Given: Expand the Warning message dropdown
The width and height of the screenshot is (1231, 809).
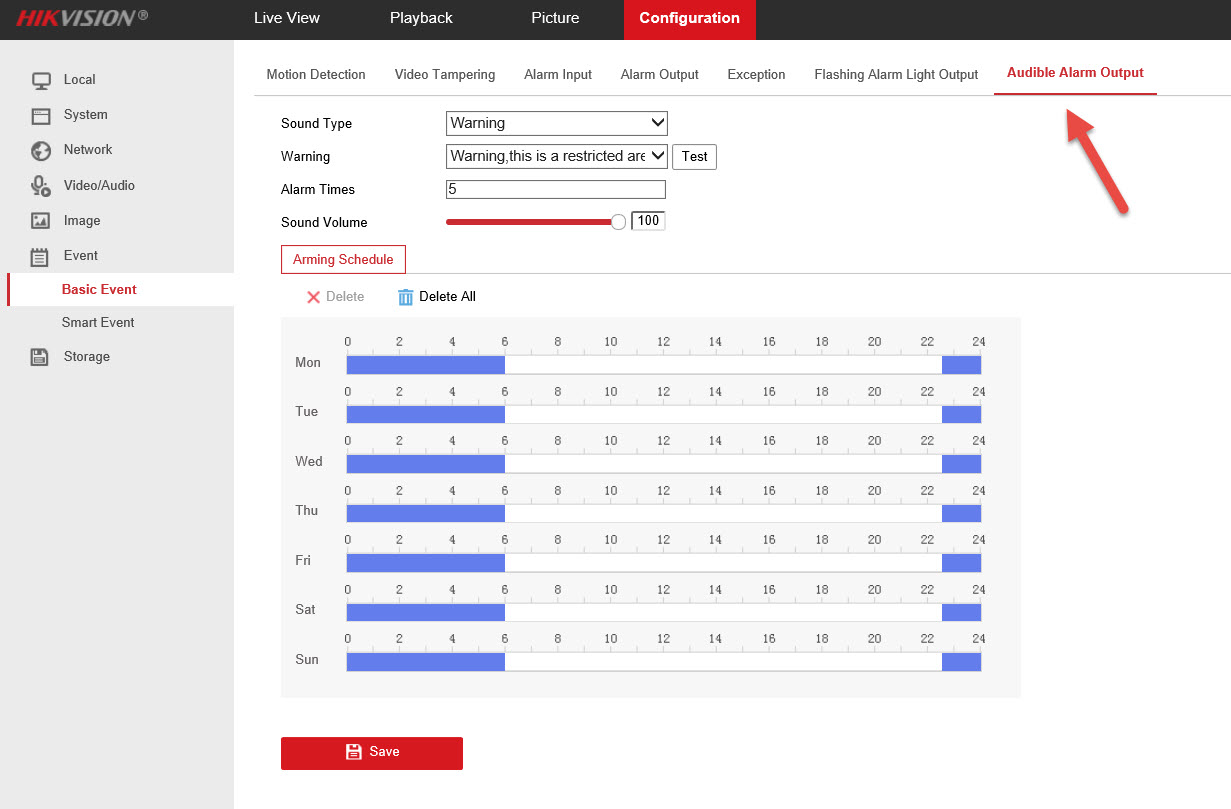Looking at the screenshot, I should (x=556, y=156).
